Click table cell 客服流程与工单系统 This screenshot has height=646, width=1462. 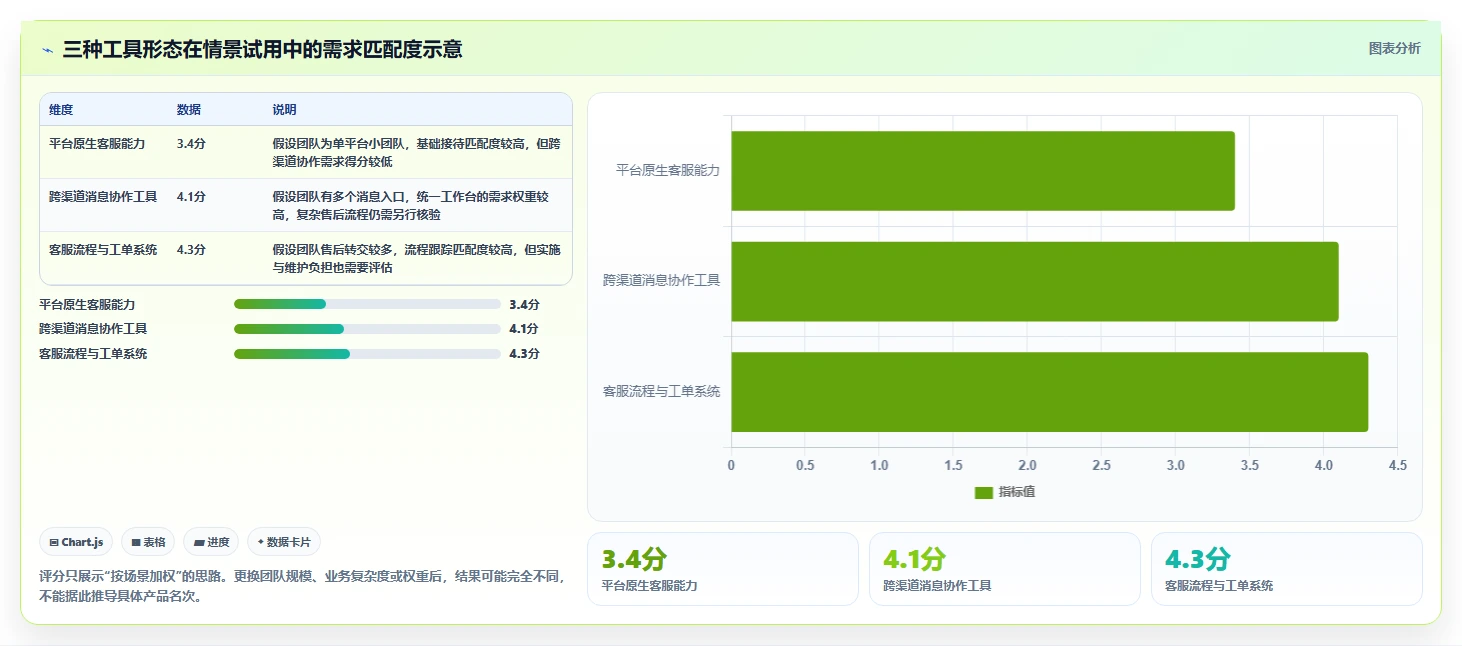pyautogui.click(x=103, y=250)
